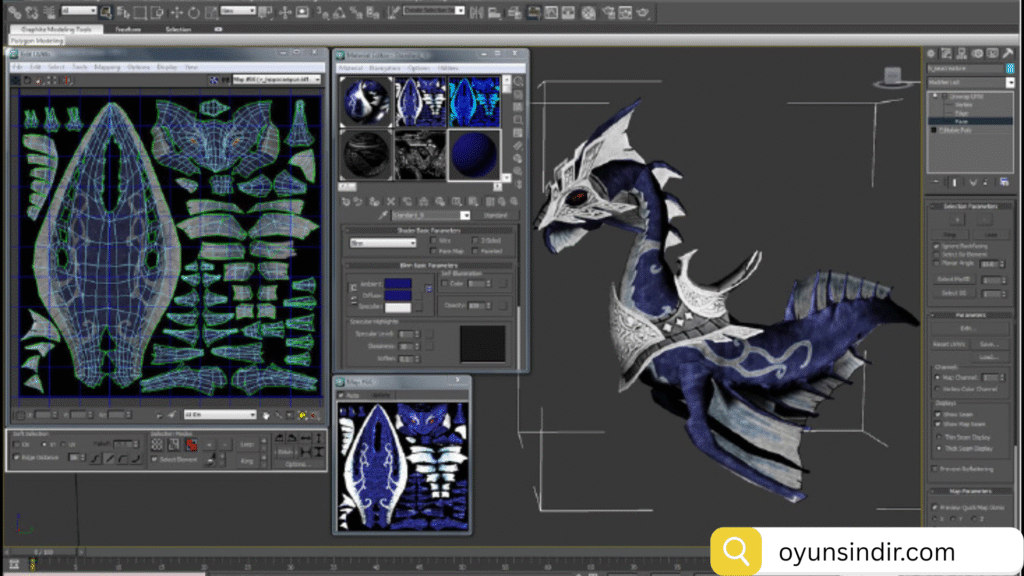Click the Standard material type button

[495, 215]
